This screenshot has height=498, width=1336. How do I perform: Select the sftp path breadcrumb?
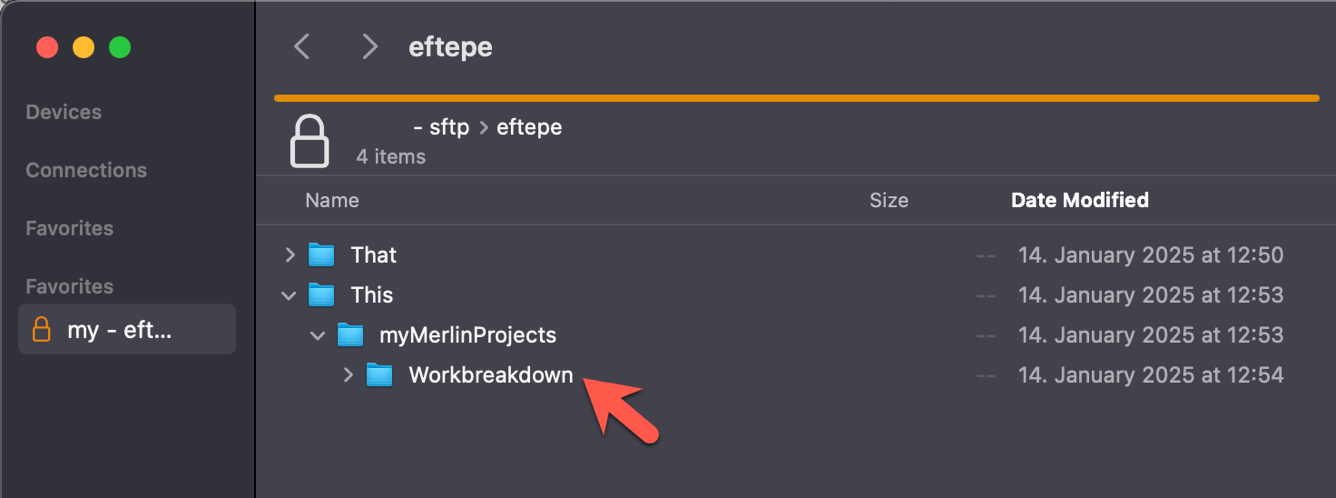[448, 127]
